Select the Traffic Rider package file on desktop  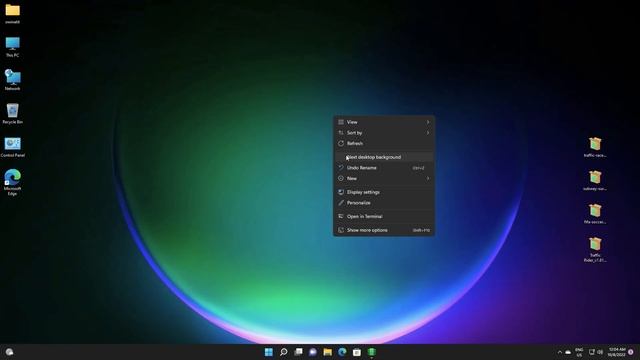[595, 250]
